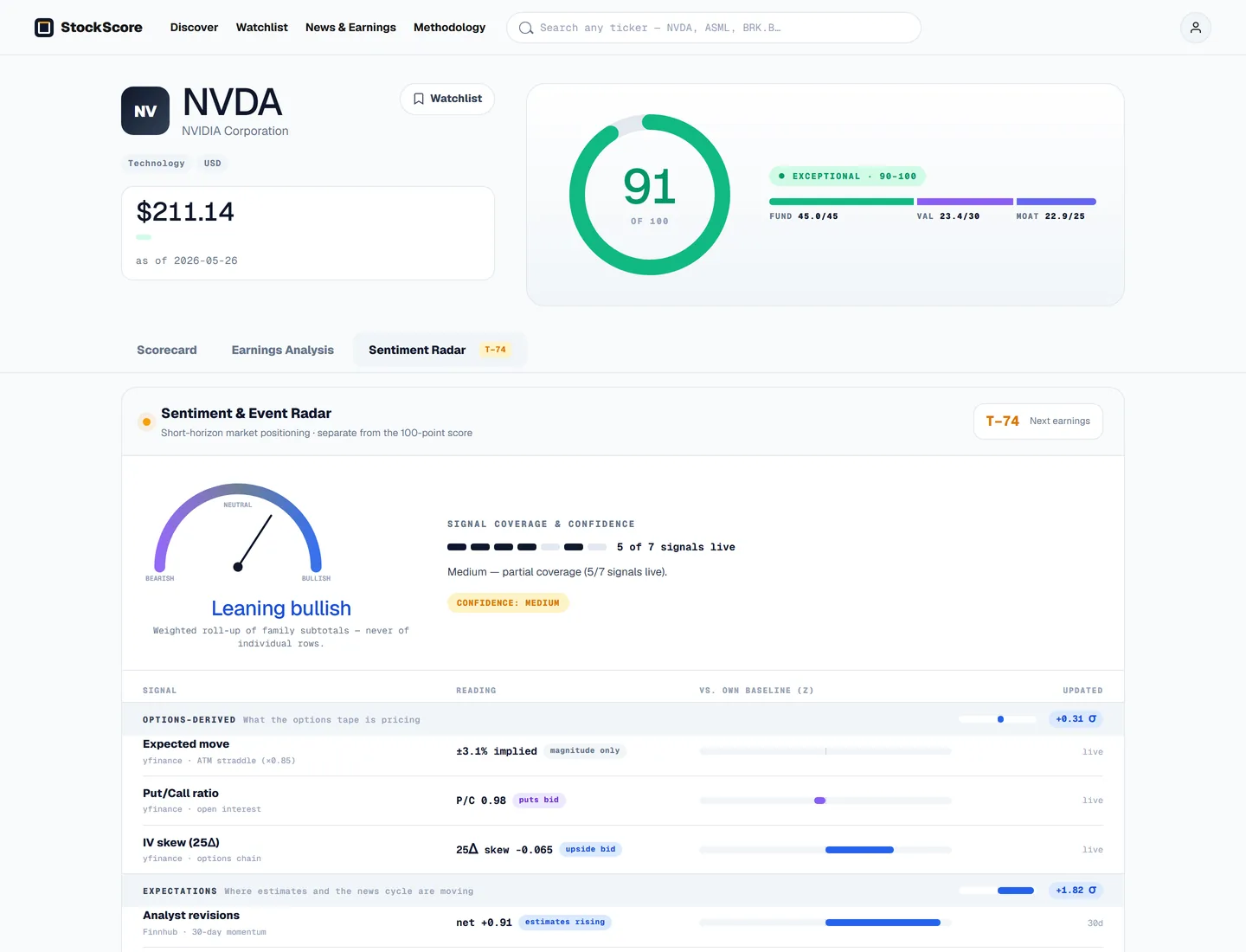Switch to the Earnings Analysis tab
Image resolution: width=1246 pixels, height=952 pixels.
click(283, 350)
